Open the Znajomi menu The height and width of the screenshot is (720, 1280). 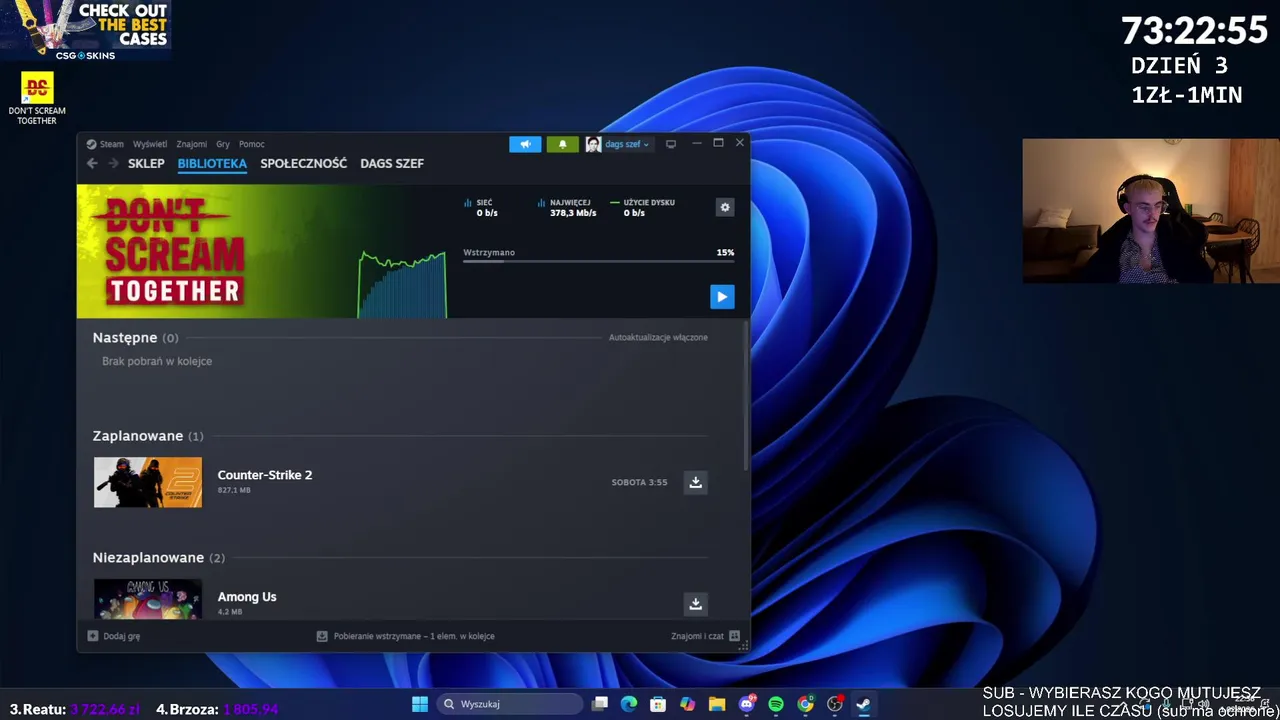[192, 144]
